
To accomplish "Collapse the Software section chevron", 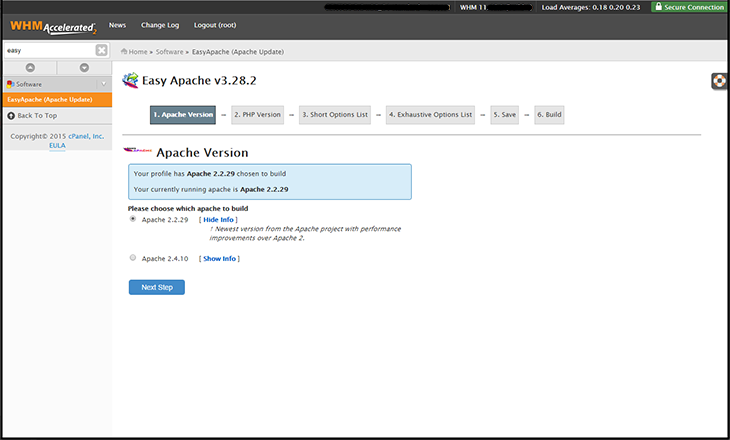I will point(104,84).
